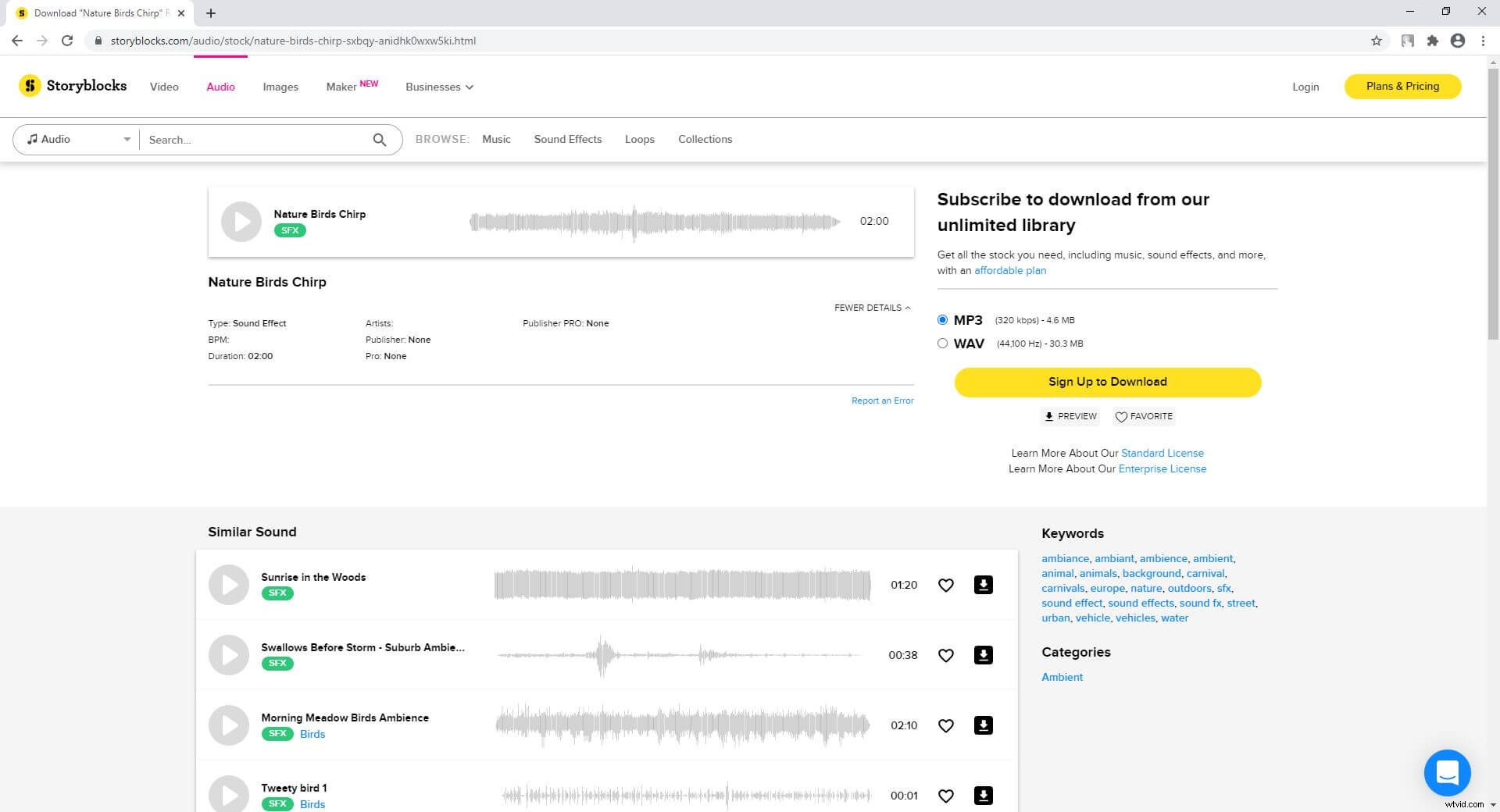Screen dimensions: 1500x812
Task: Open the Standard License link
Action: (1162, 453)
